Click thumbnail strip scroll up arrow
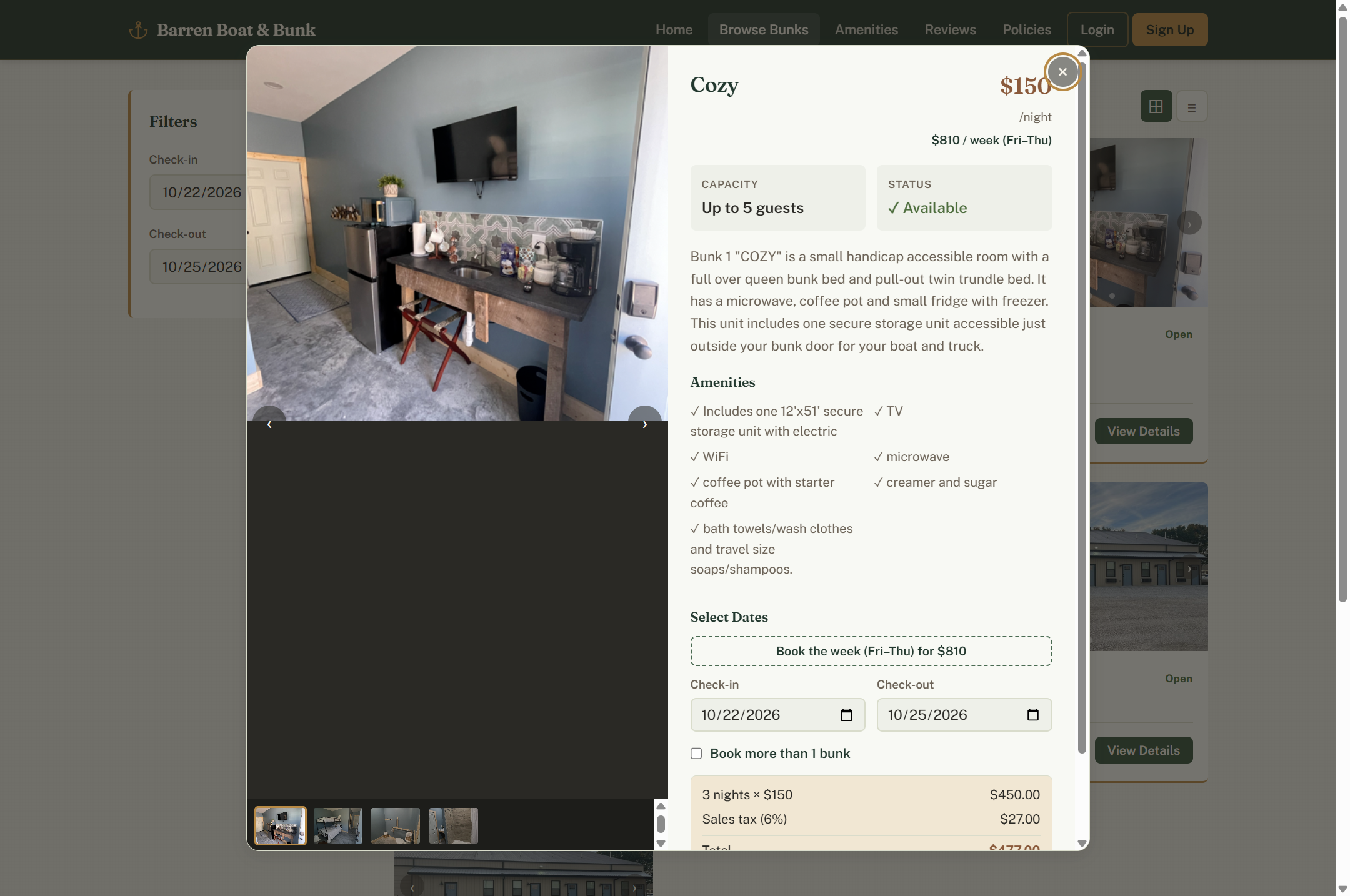Screen dimensions: 1350x896 661,806
